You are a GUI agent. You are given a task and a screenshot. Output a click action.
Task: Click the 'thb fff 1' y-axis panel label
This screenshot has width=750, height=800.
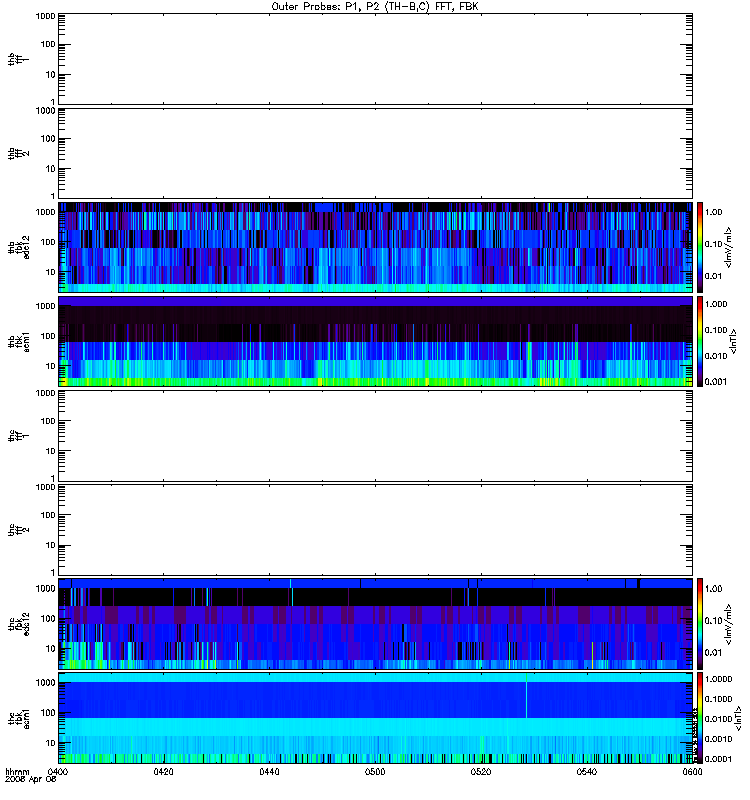tap(19, 59)
